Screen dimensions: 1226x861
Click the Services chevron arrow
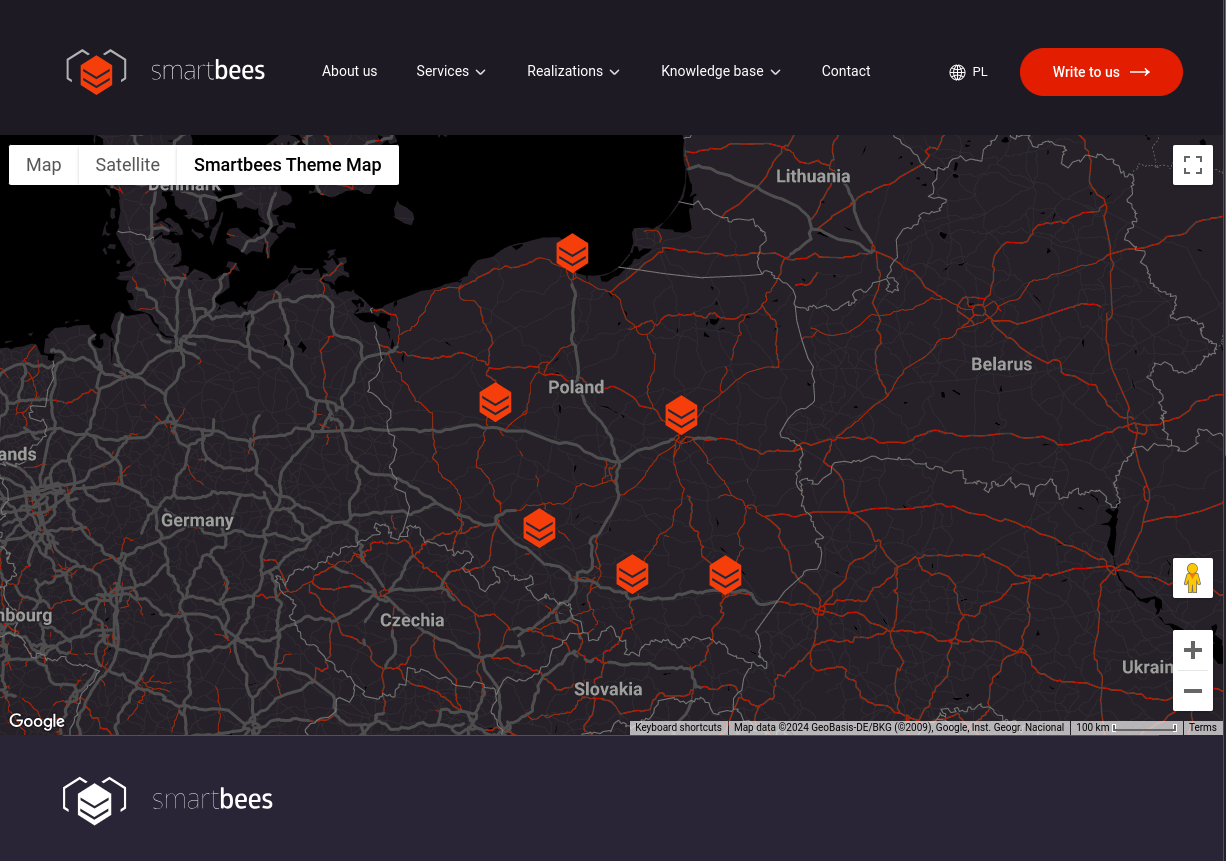coord(481,72)
